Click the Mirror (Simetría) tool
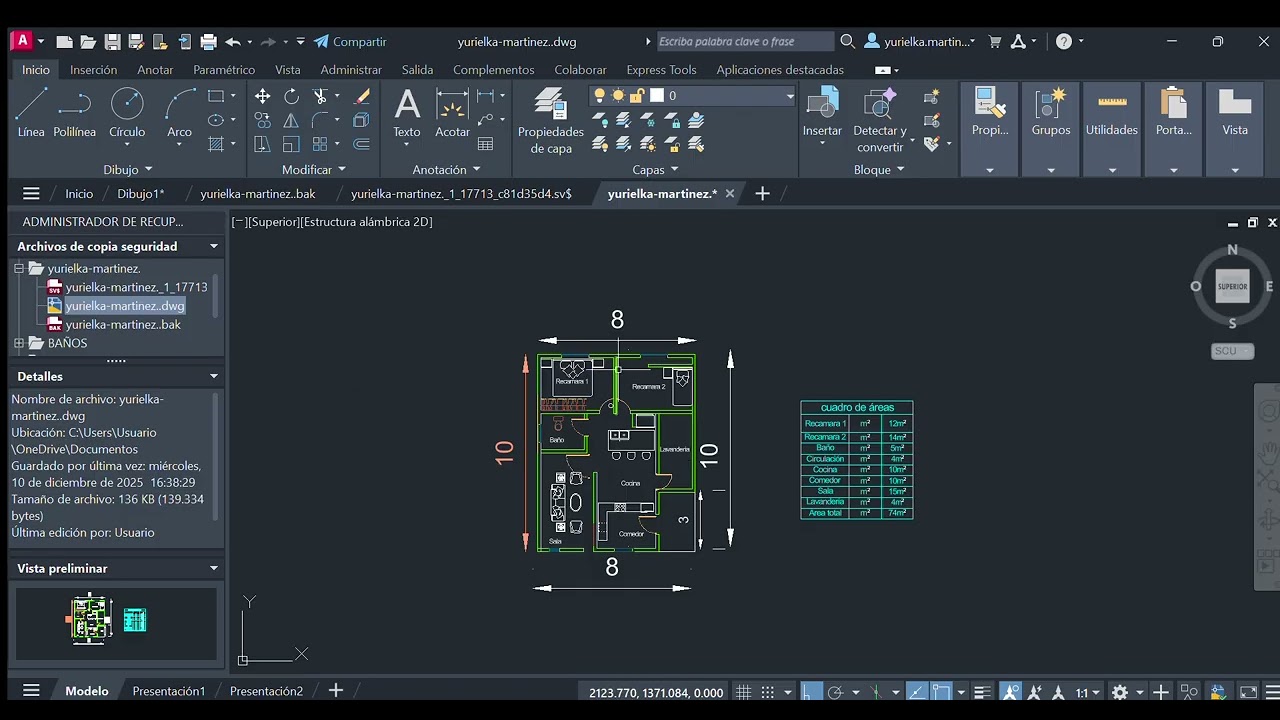Screen dimensions: 1280x720 tap(291, 120)
